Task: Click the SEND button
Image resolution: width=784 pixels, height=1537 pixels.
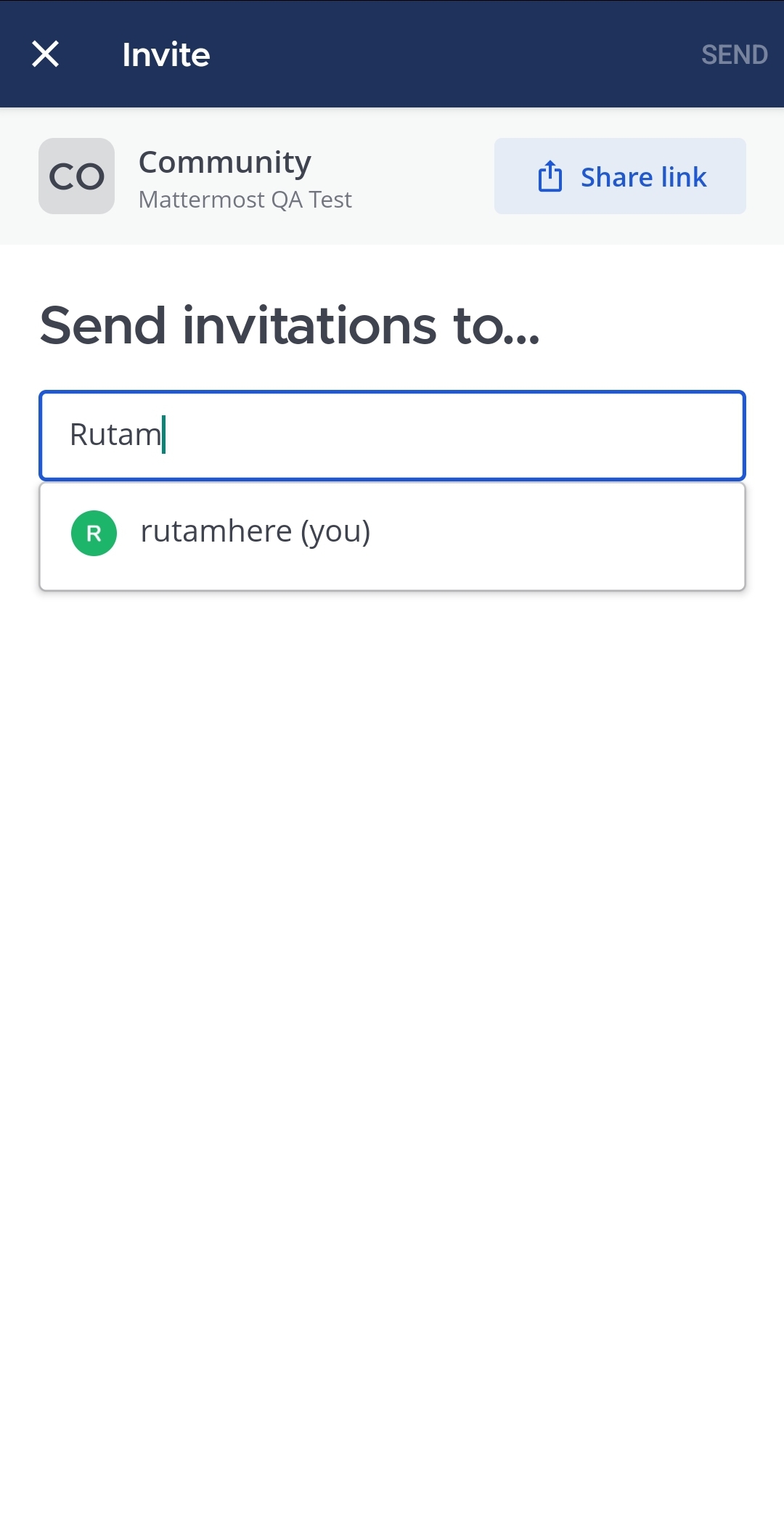Action: [x=735, y=54]
